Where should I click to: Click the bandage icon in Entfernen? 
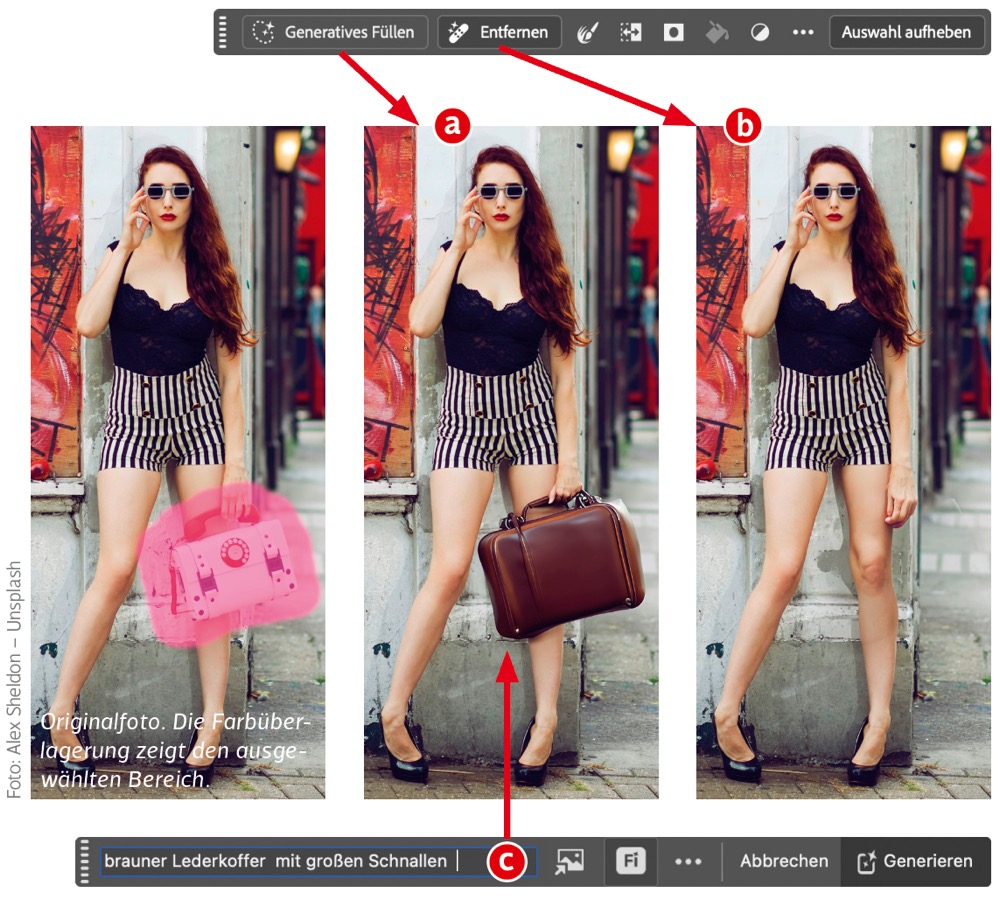[x=458, y=32]
